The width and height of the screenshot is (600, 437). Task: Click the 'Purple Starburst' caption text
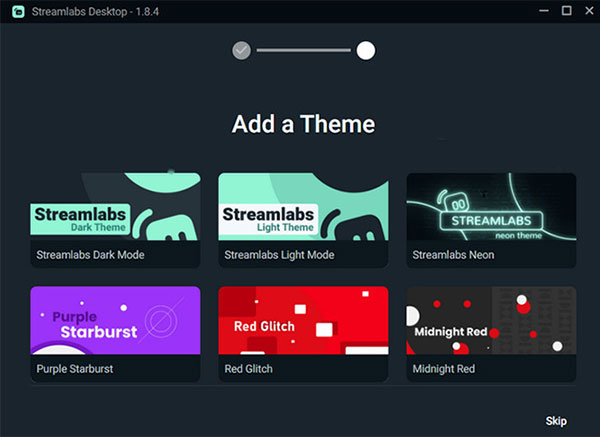[x=75, y=369]
